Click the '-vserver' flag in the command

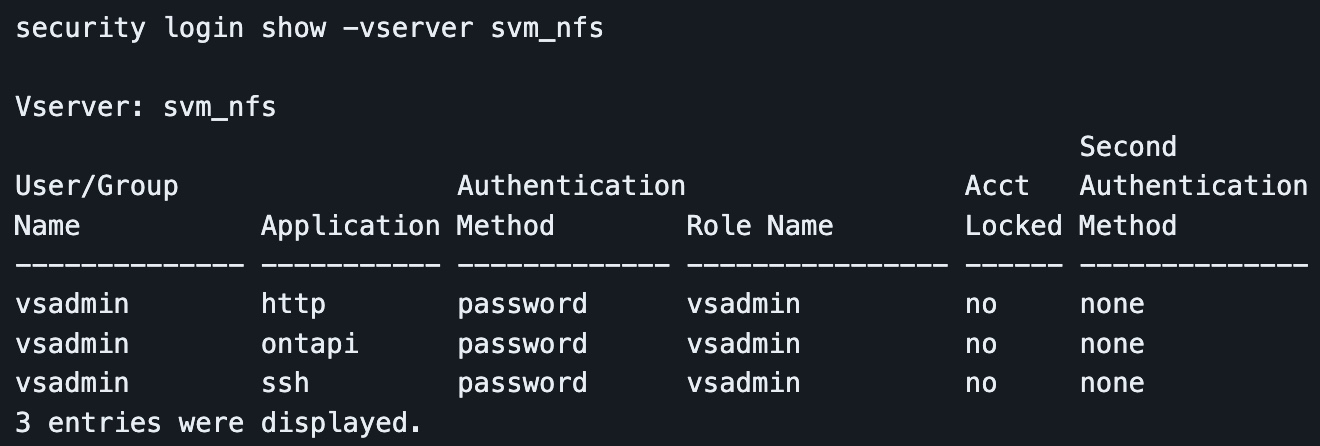[407, 27]
